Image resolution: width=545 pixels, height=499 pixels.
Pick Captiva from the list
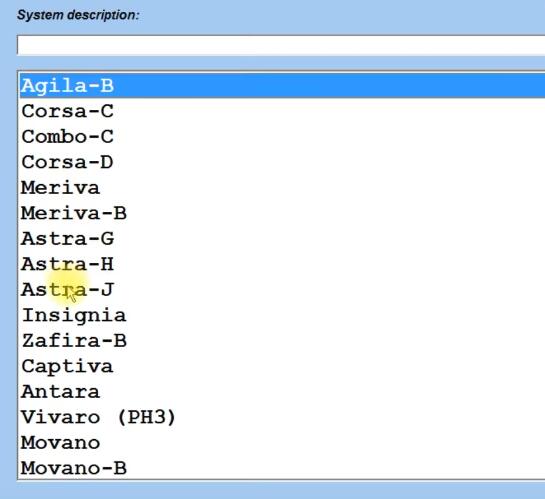[x=67, y=366]
